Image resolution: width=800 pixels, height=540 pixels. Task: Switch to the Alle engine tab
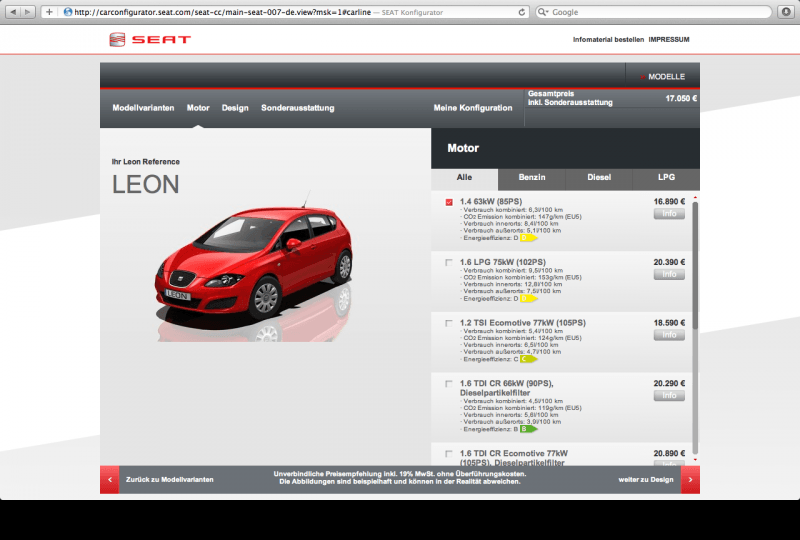[x=464, y=178]
